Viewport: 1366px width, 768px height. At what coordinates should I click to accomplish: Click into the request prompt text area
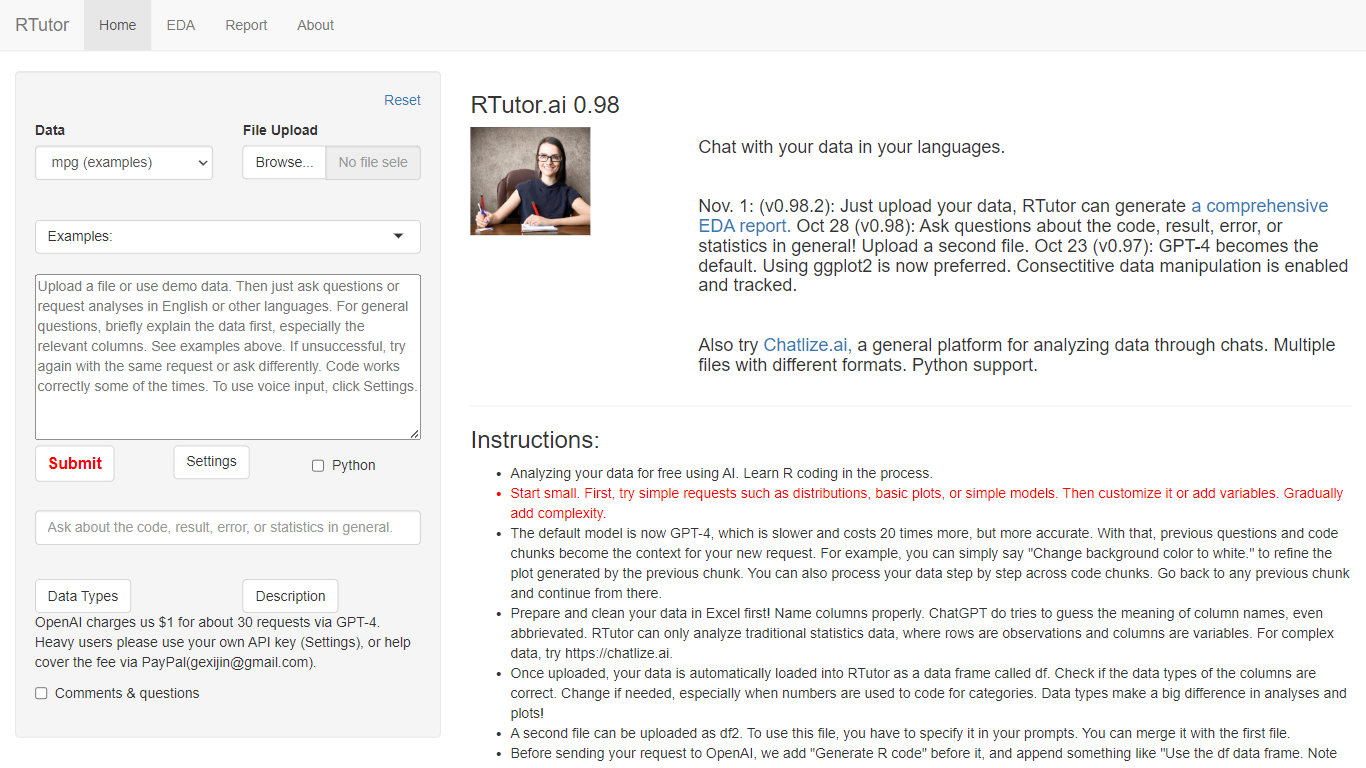[227, 357]
